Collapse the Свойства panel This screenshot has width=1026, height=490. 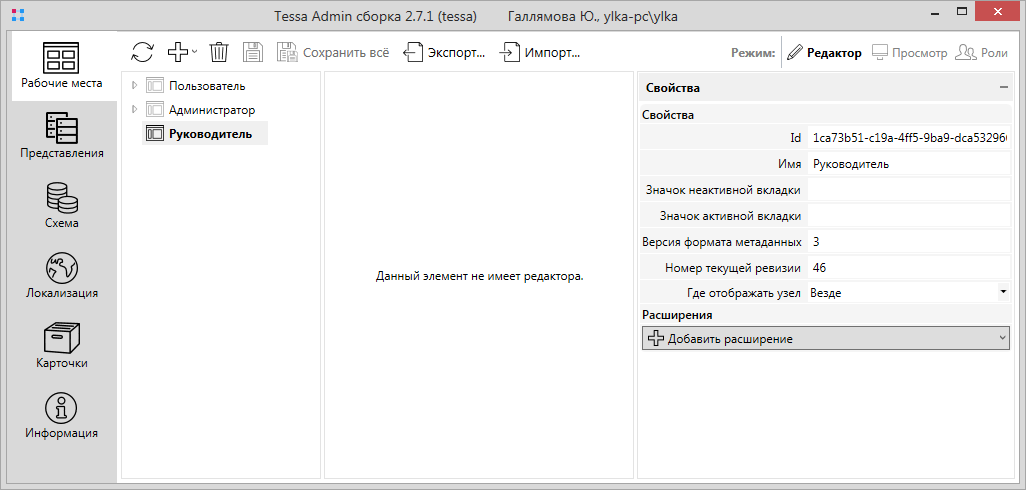click(x=1003, y=88)
